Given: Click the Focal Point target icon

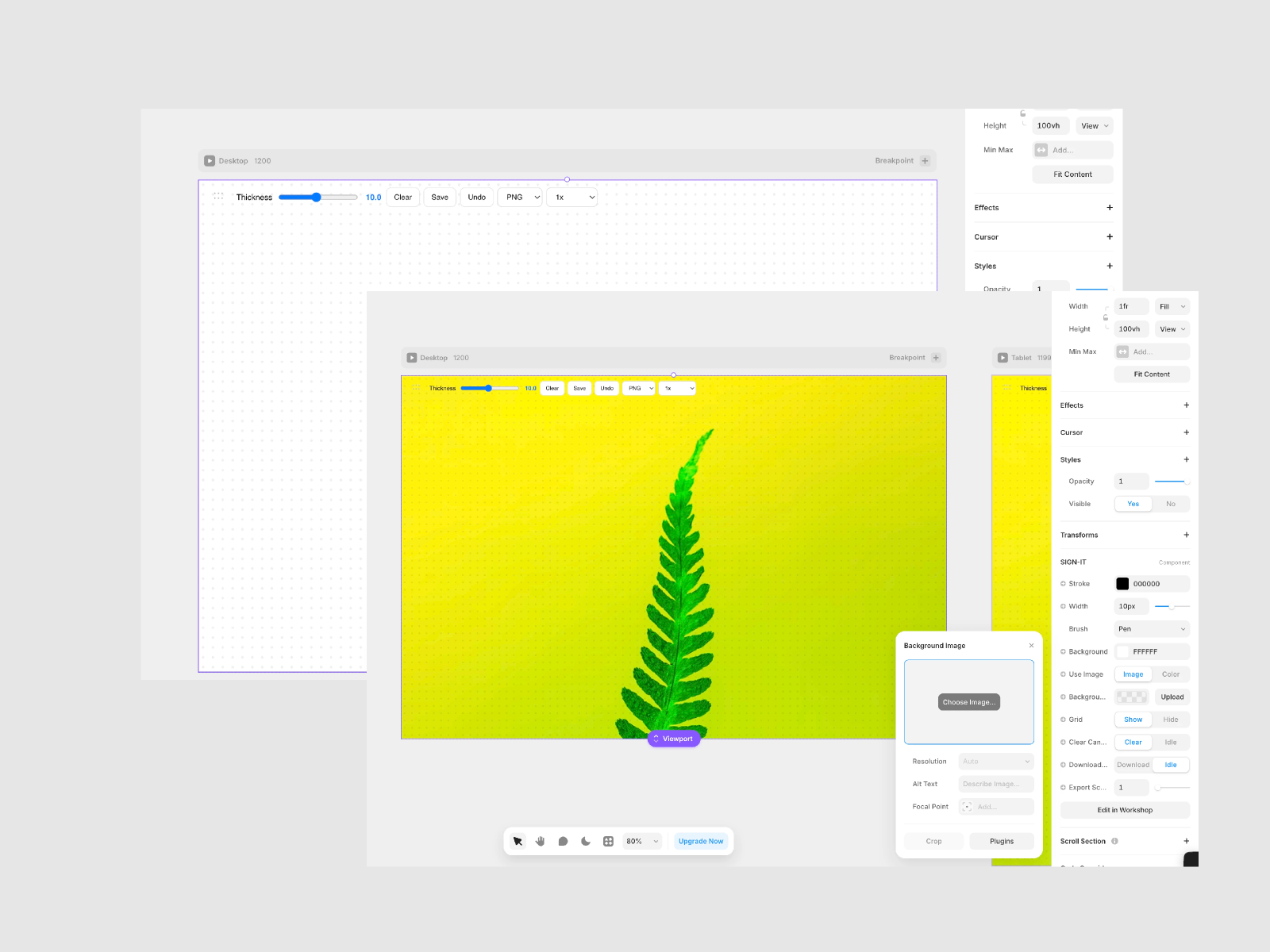Looking at the screenshot, I should (x=967, y=807).
